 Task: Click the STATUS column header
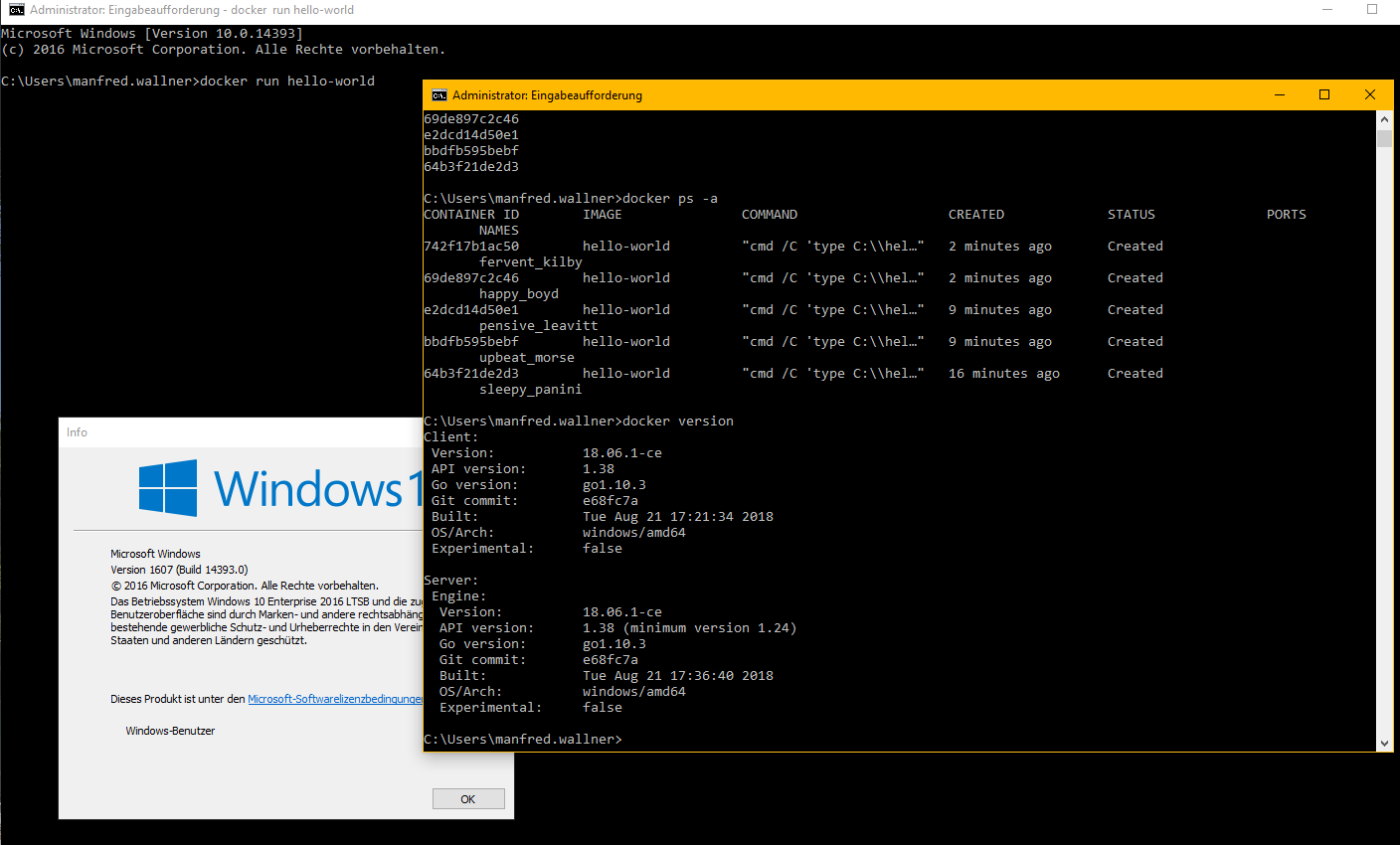click(x=1132, y=215)
